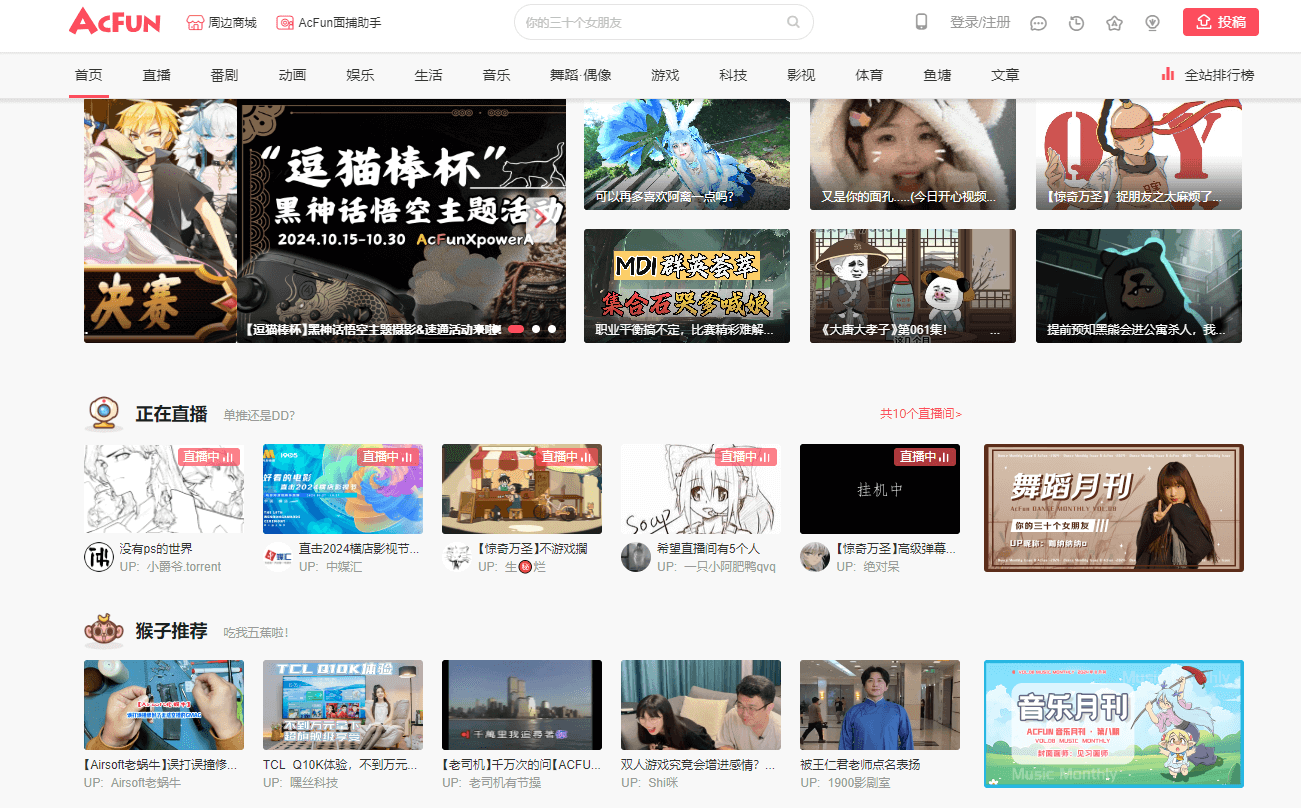Open 周边商城 shop icon link

(221, 22)
